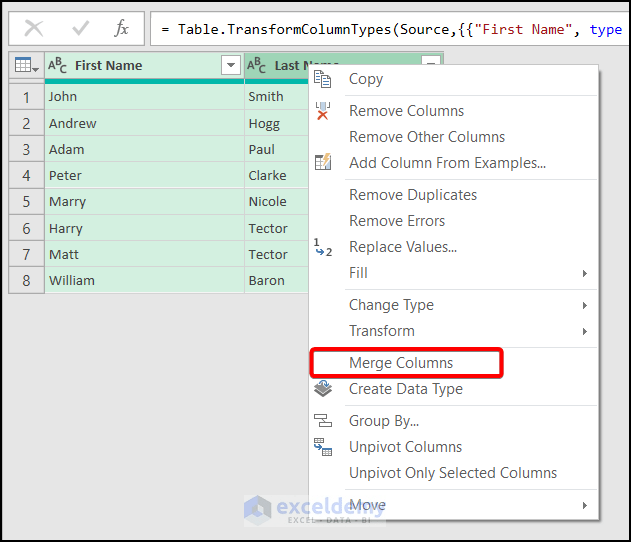Click the cell containing Smith
Viewport: 631px width, 542px height.
coord(277,97)
